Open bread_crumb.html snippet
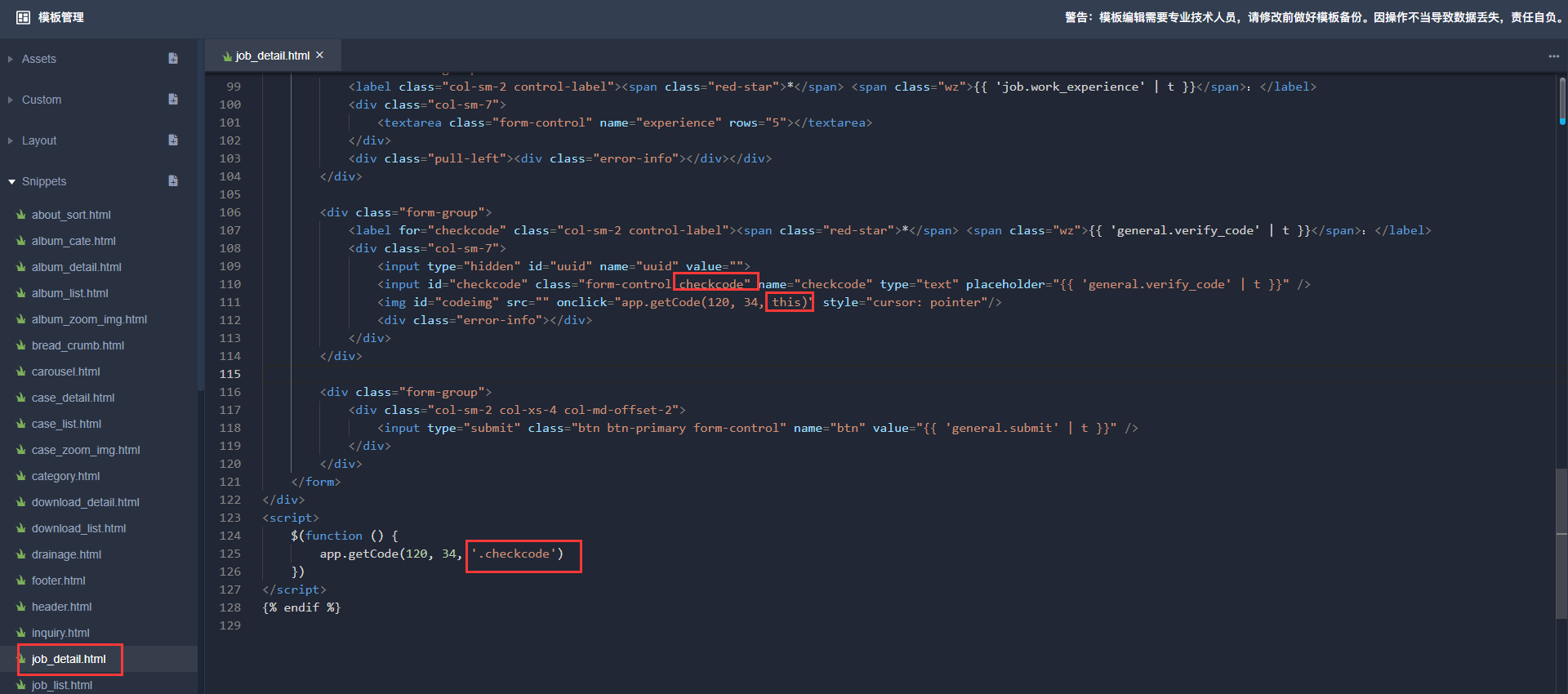Screen dimensions: 1568x694 click(78, 345)
